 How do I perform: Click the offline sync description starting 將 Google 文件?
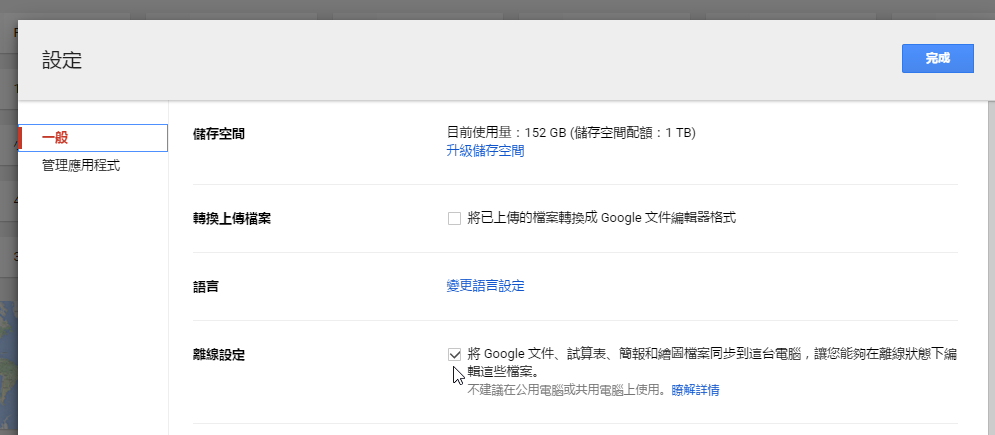click(x=700, y=354)
